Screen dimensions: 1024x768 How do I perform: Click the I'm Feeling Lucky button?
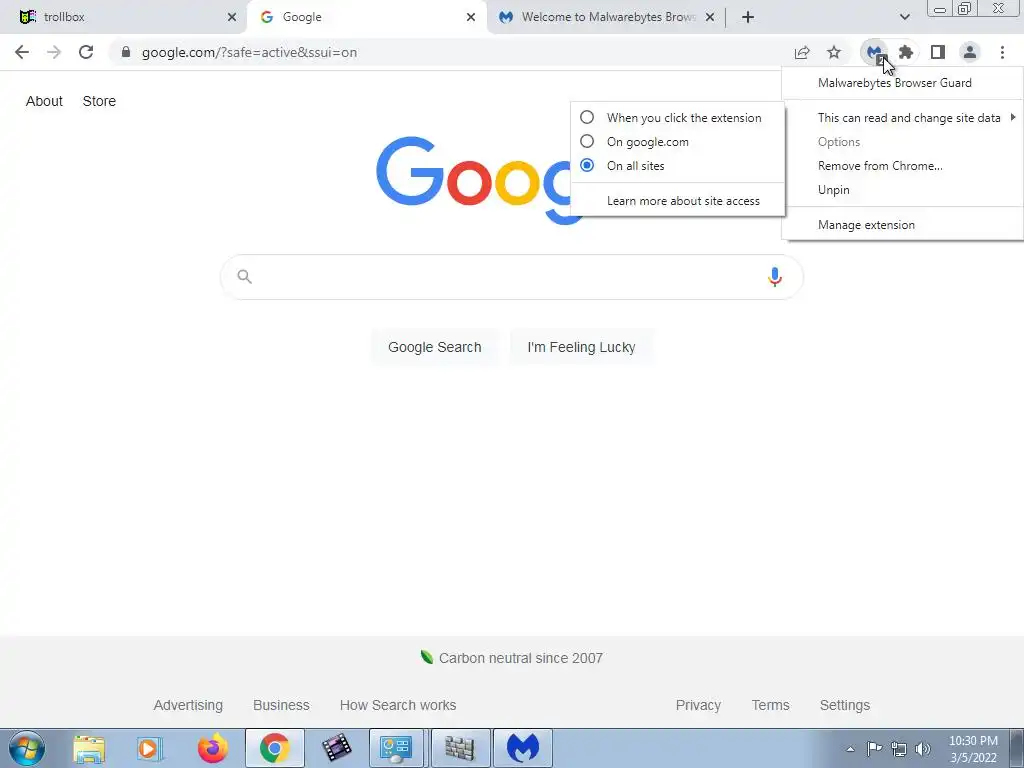(581, 347)
